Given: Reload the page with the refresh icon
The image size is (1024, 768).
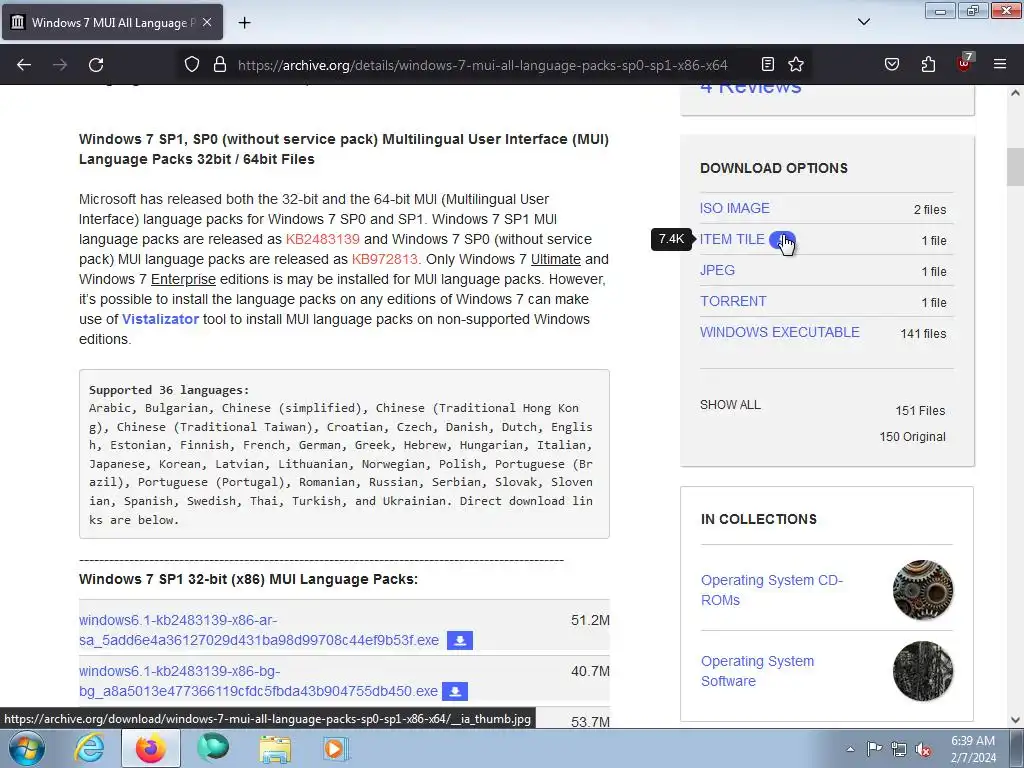Looking at the screenshot, I should coord(96,65).
